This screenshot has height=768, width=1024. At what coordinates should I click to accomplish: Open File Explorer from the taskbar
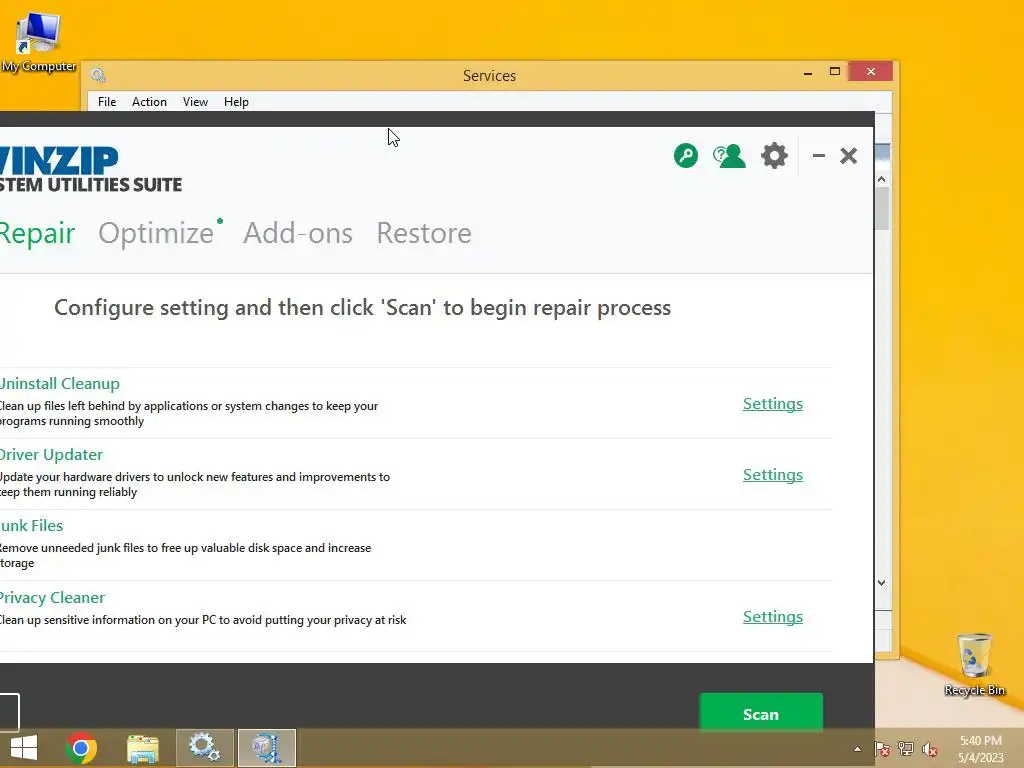click(x=143, y=748)
